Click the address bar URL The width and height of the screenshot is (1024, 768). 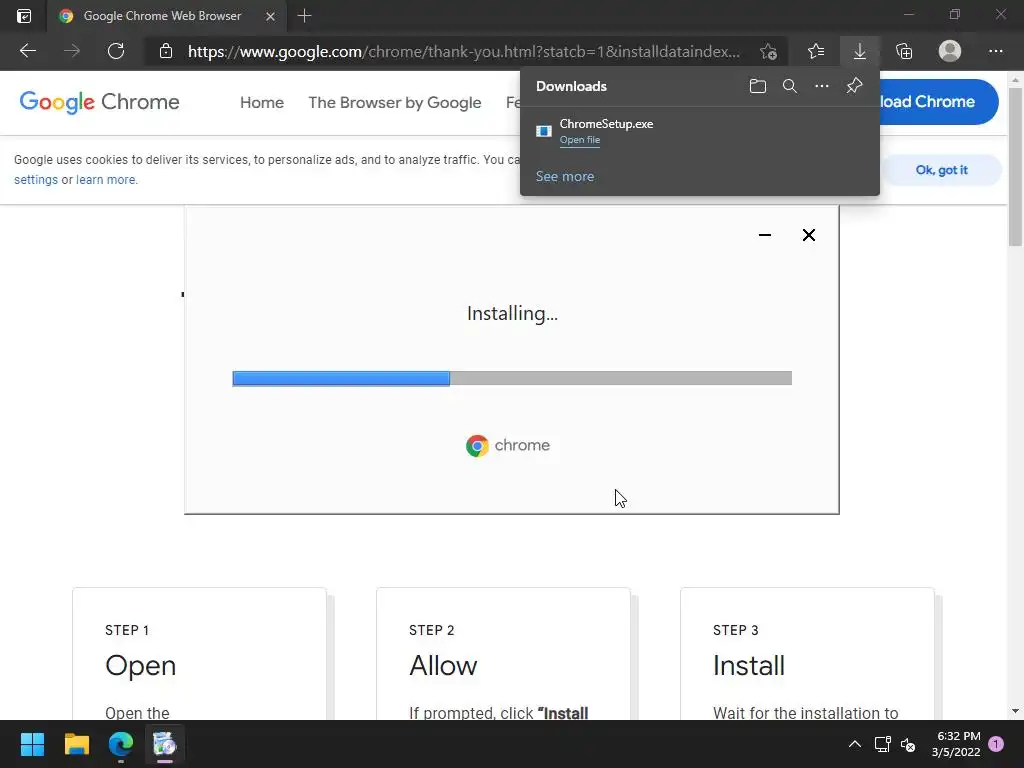[464, 52]
